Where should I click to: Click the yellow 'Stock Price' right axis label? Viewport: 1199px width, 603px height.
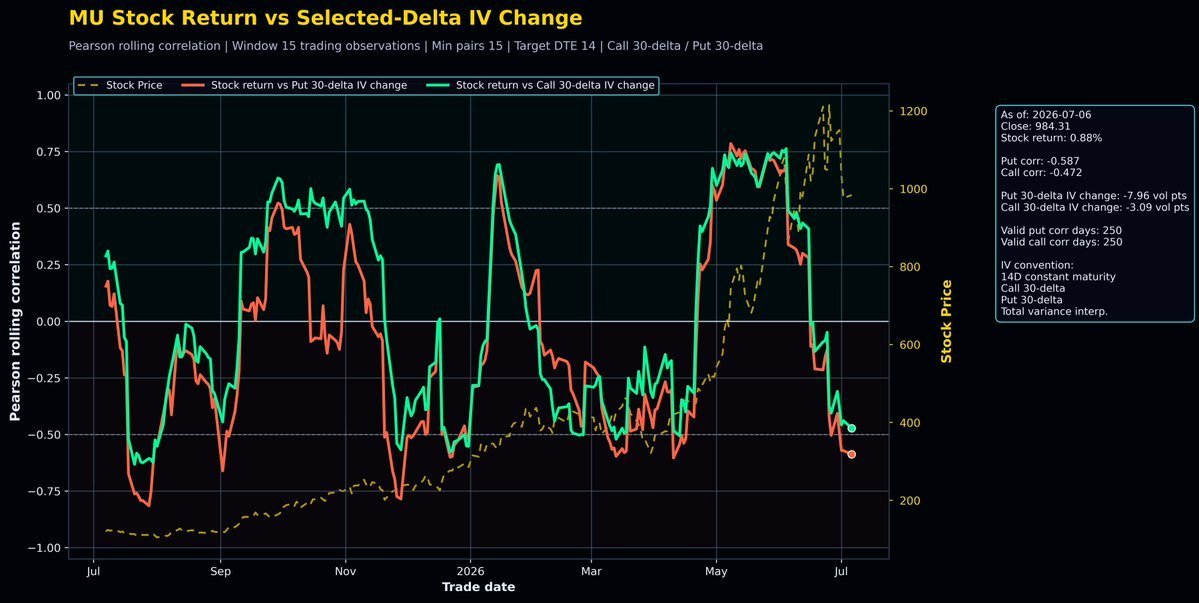[x=947, y=321]
